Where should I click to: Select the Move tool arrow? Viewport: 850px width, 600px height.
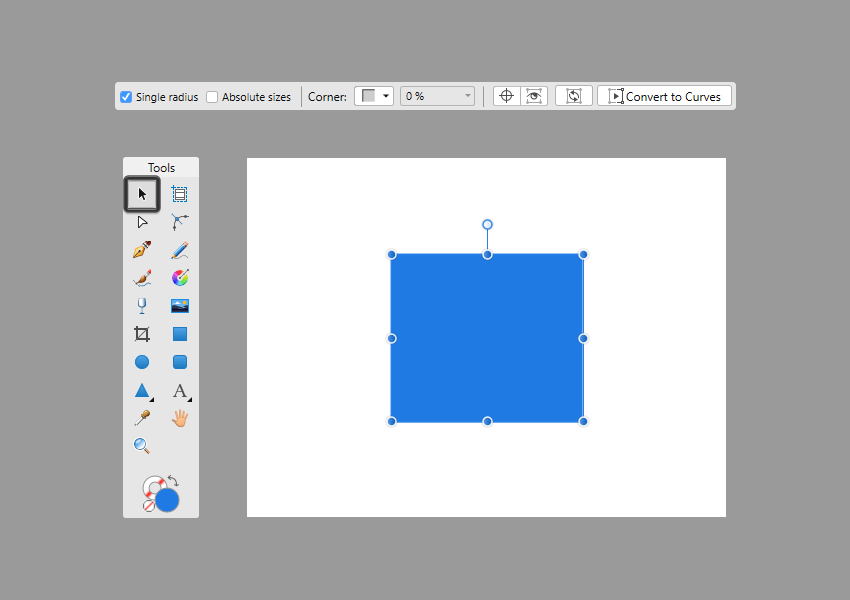point(142,194)
